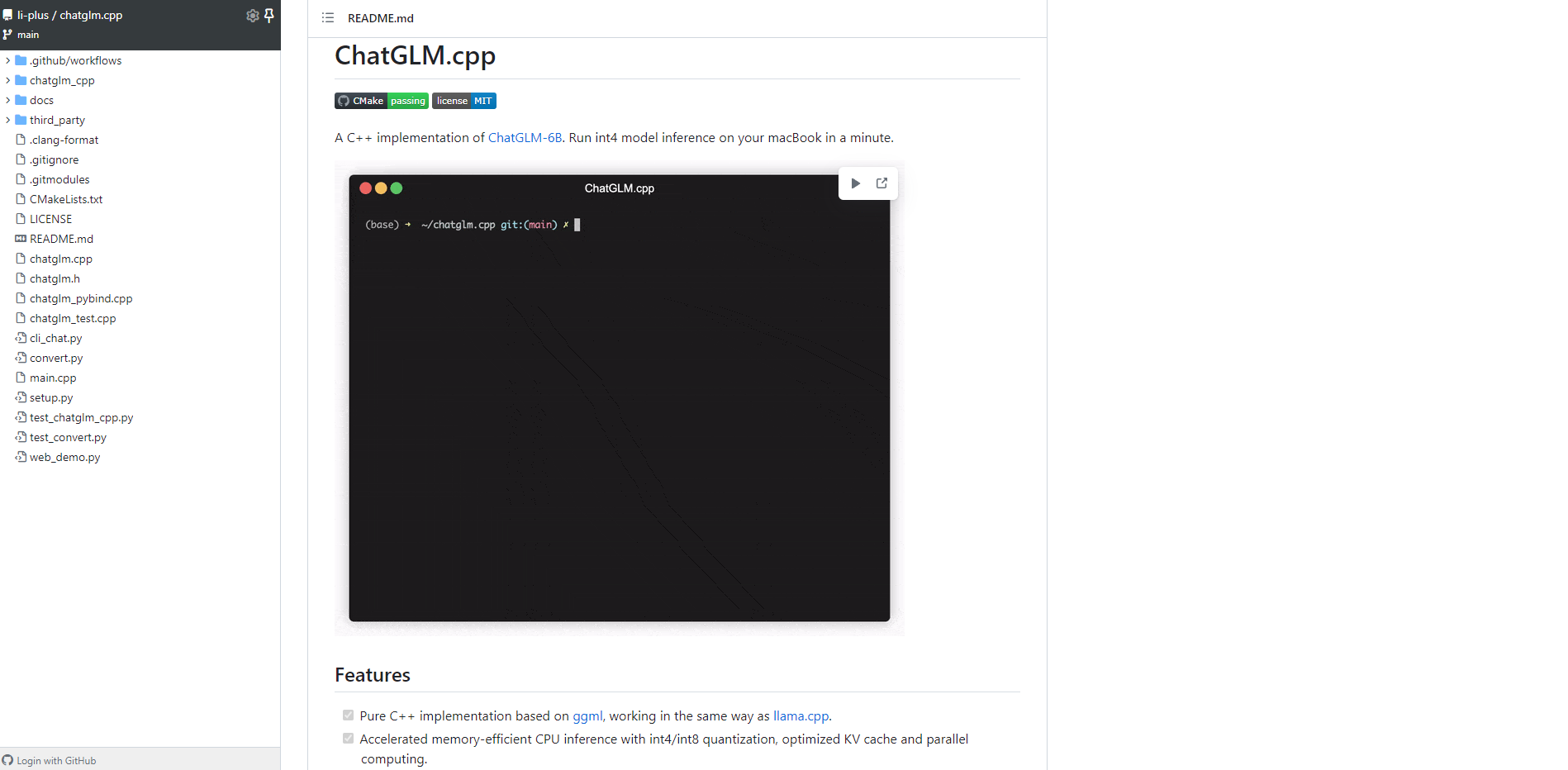This screenshot has height=770, width=1568.
Task: Click the CMake passing badge
Action: point(381,101)
